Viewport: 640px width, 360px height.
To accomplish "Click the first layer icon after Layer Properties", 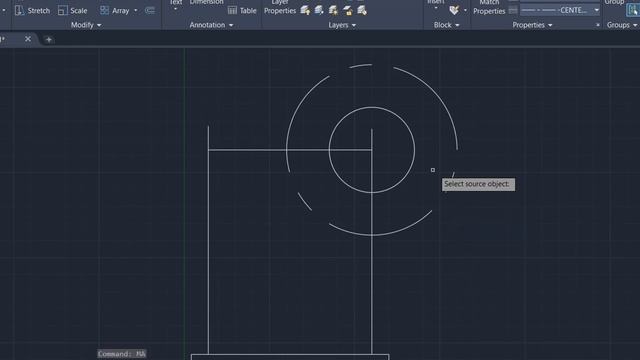I will (305, 11).
